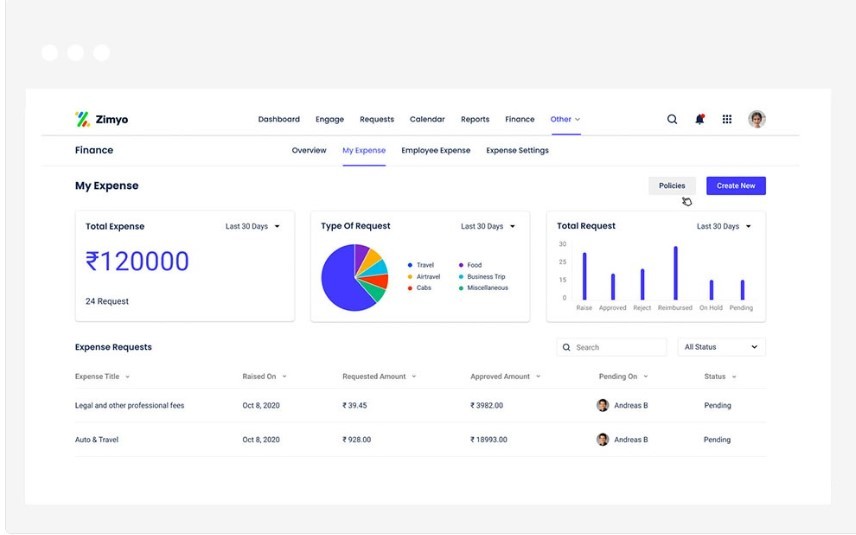Click the user profile avatar

tap(757, 119)
